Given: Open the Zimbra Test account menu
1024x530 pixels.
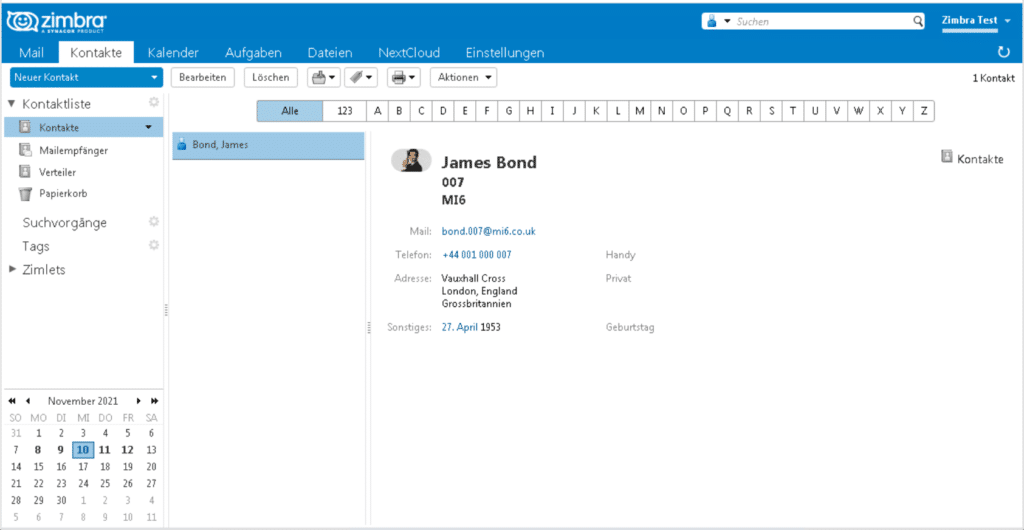Looking at the screenshot, I should click(x=976, y=21).
